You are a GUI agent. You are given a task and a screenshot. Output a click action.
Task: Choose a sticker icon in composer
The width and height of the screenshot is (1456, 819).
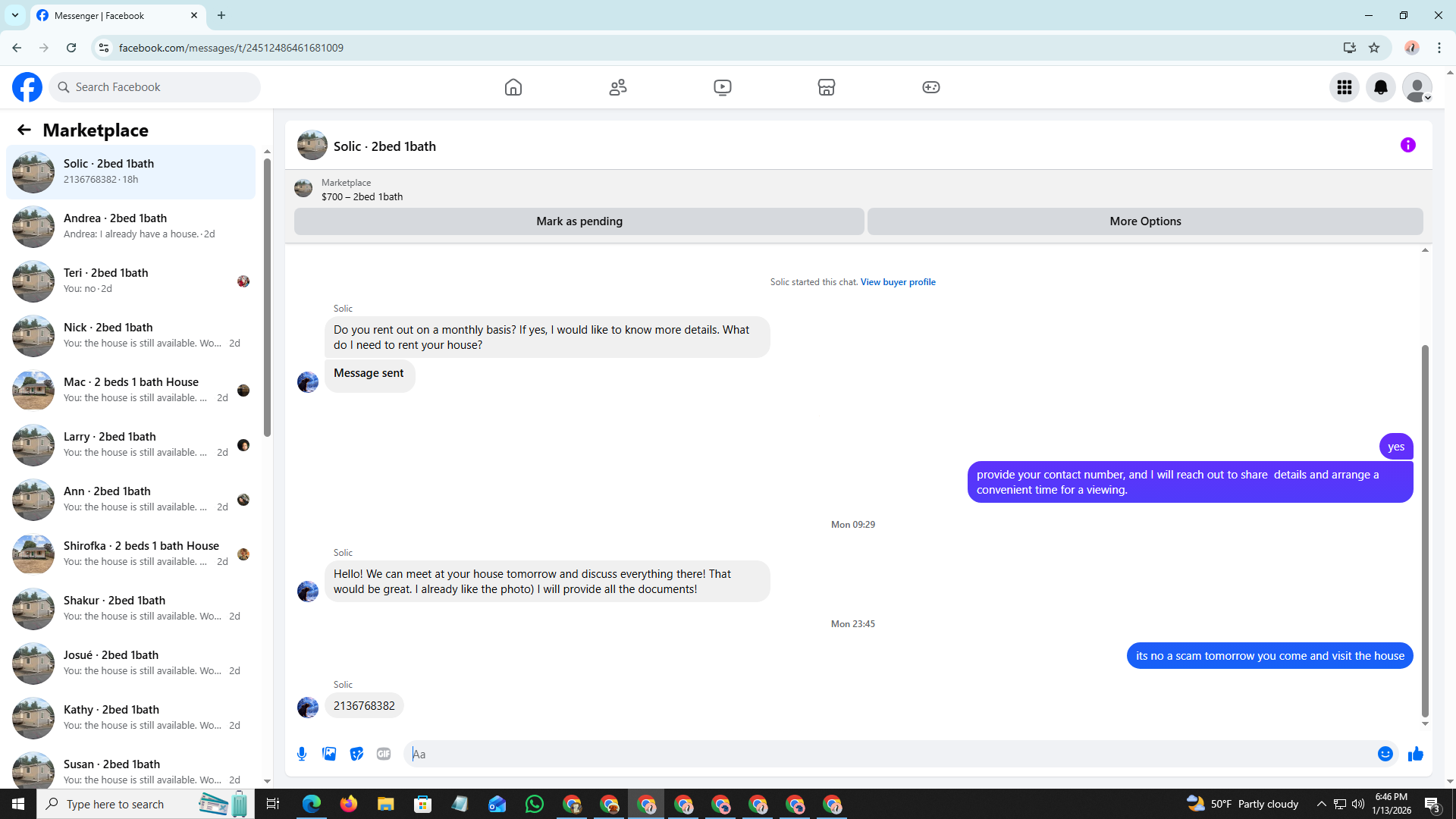click(x=356, y=754)
